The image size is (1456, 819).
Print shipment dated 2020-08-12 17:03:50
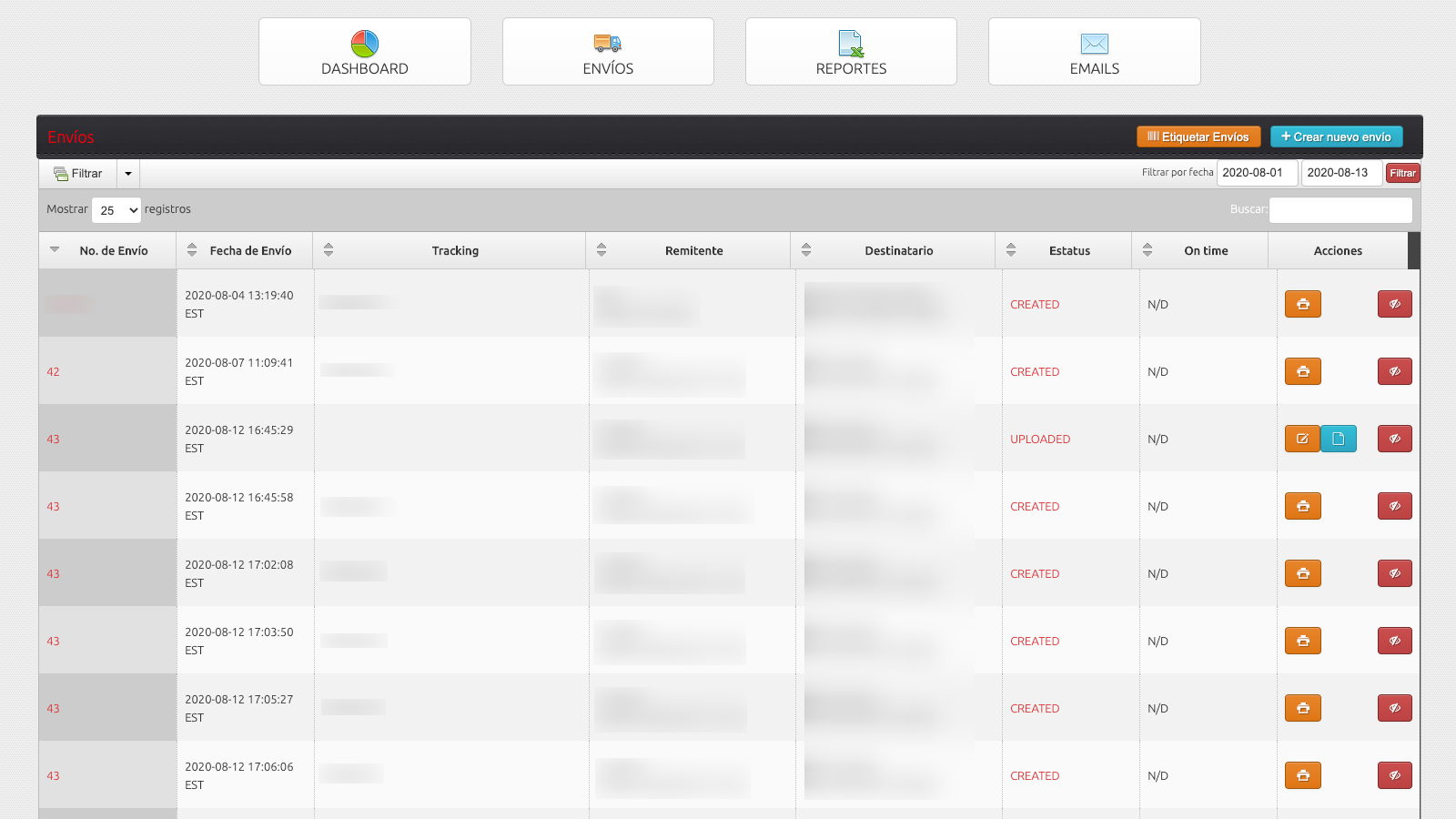point(1303,641)
